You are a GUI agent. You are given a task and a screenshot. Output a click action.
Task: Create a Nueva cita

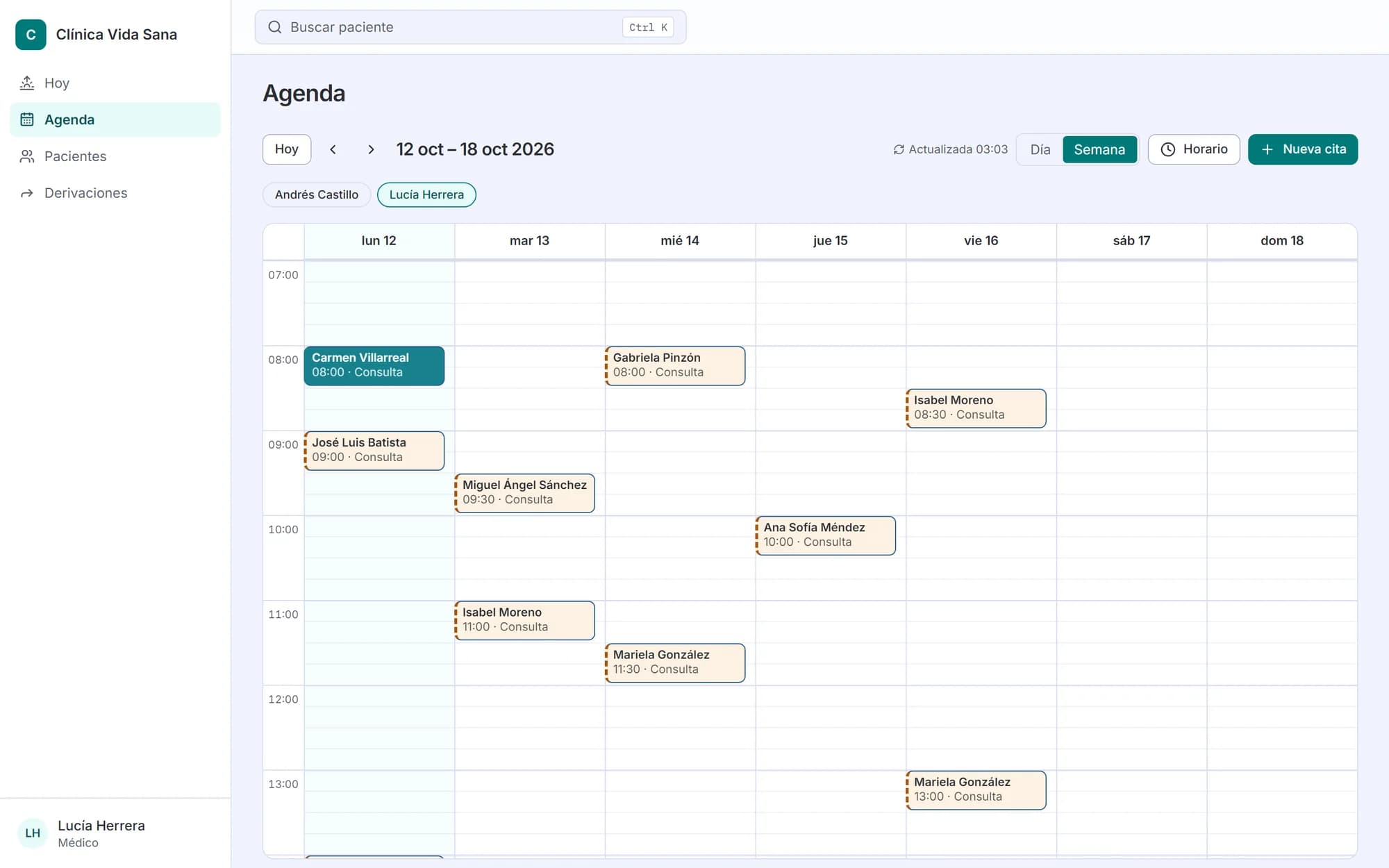tap(1303, 149)
